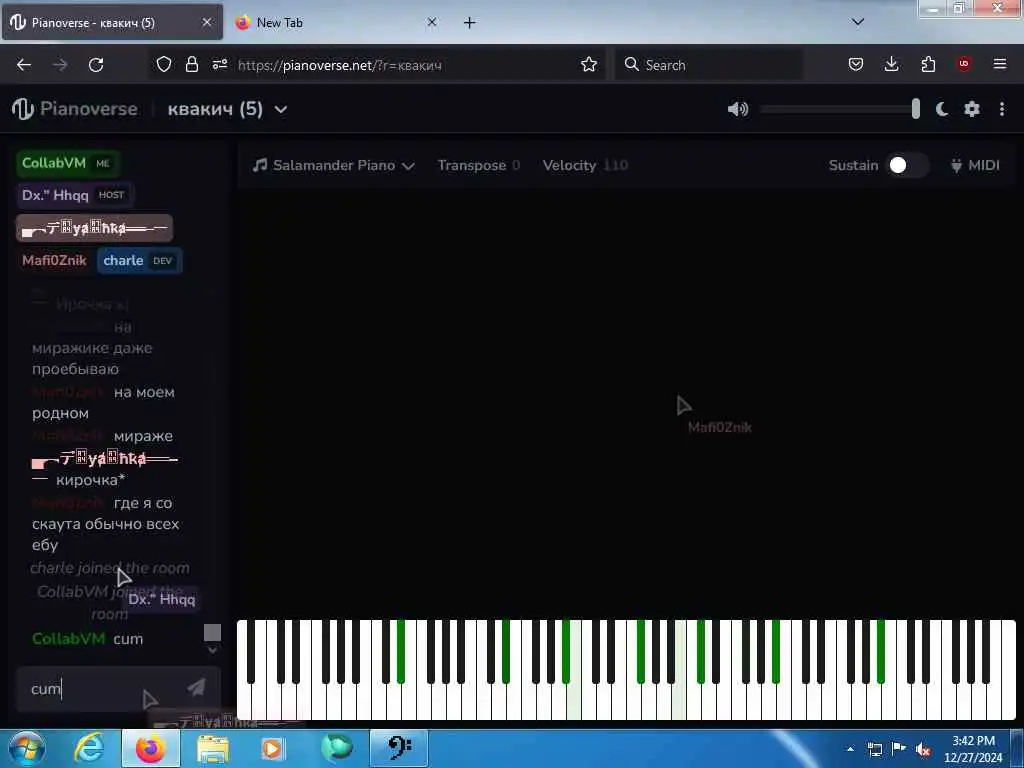Switch to the New Tab tab

(336, 22)
